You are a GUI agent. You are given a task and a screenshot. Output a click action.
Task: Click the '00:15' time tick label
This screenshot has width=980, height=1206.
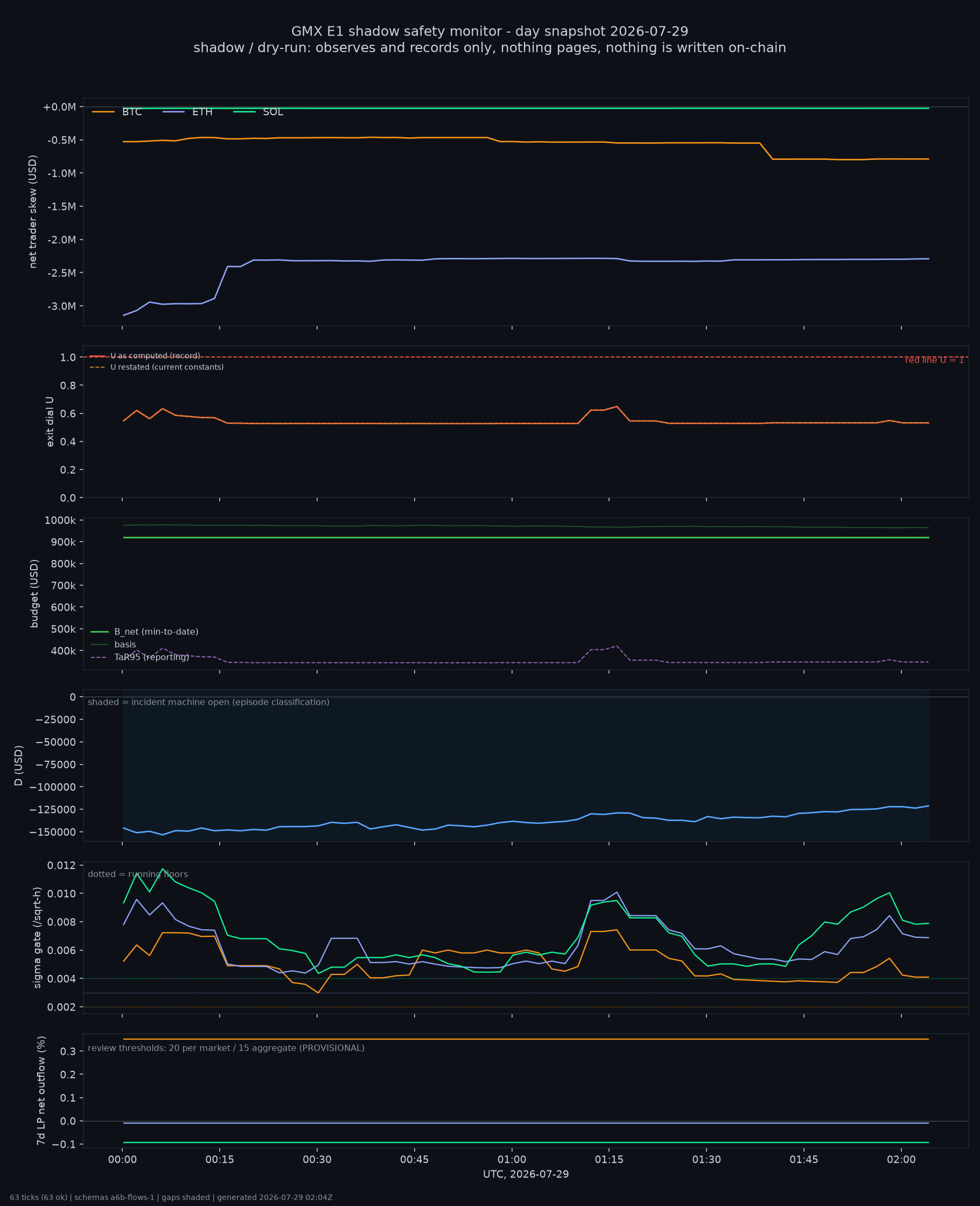pyautogui.click(x=220, y=1160)
